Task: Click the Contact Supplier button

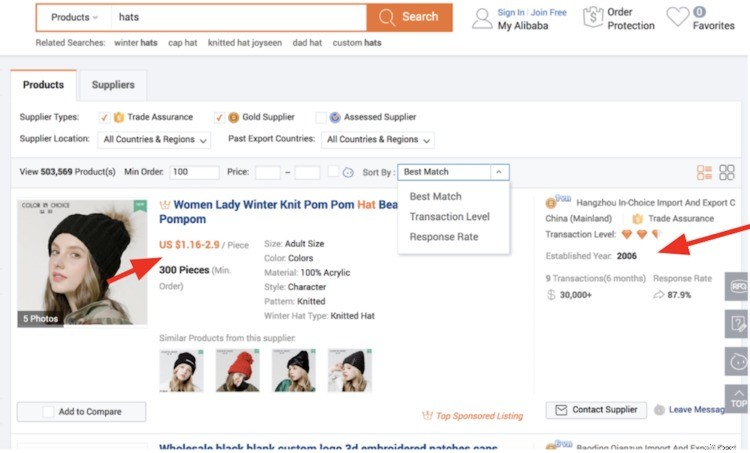Action: click(x=596, y=410)
